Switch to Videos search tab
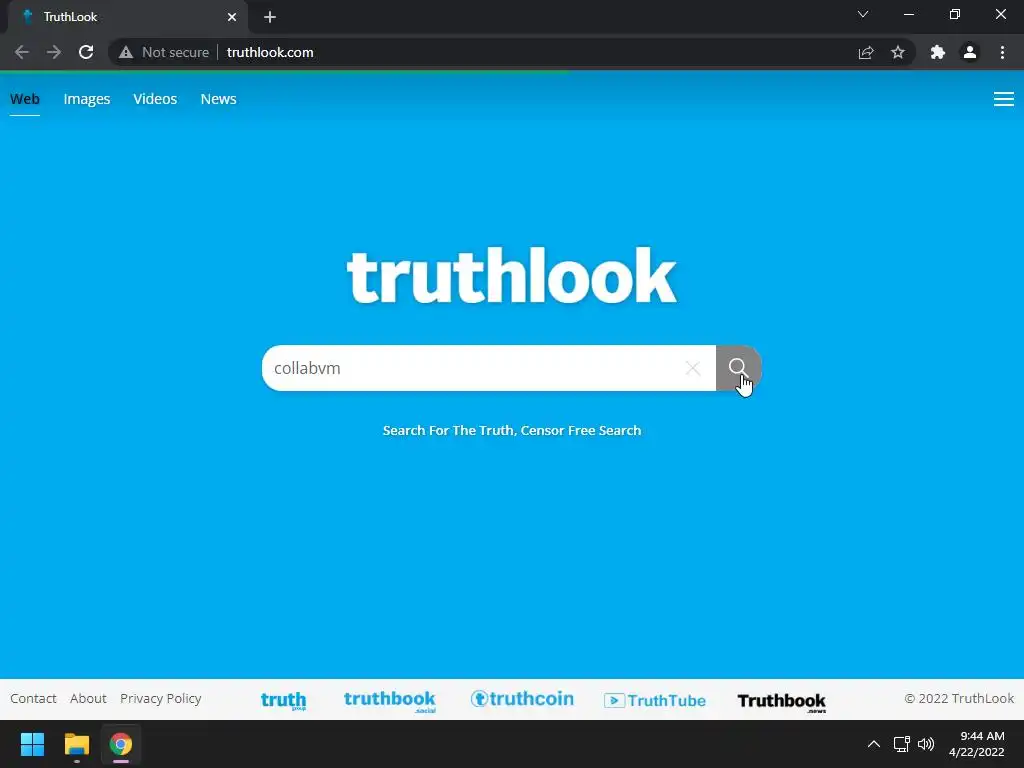This screenshot has width=1024, height=768. [x=155, y=99]
